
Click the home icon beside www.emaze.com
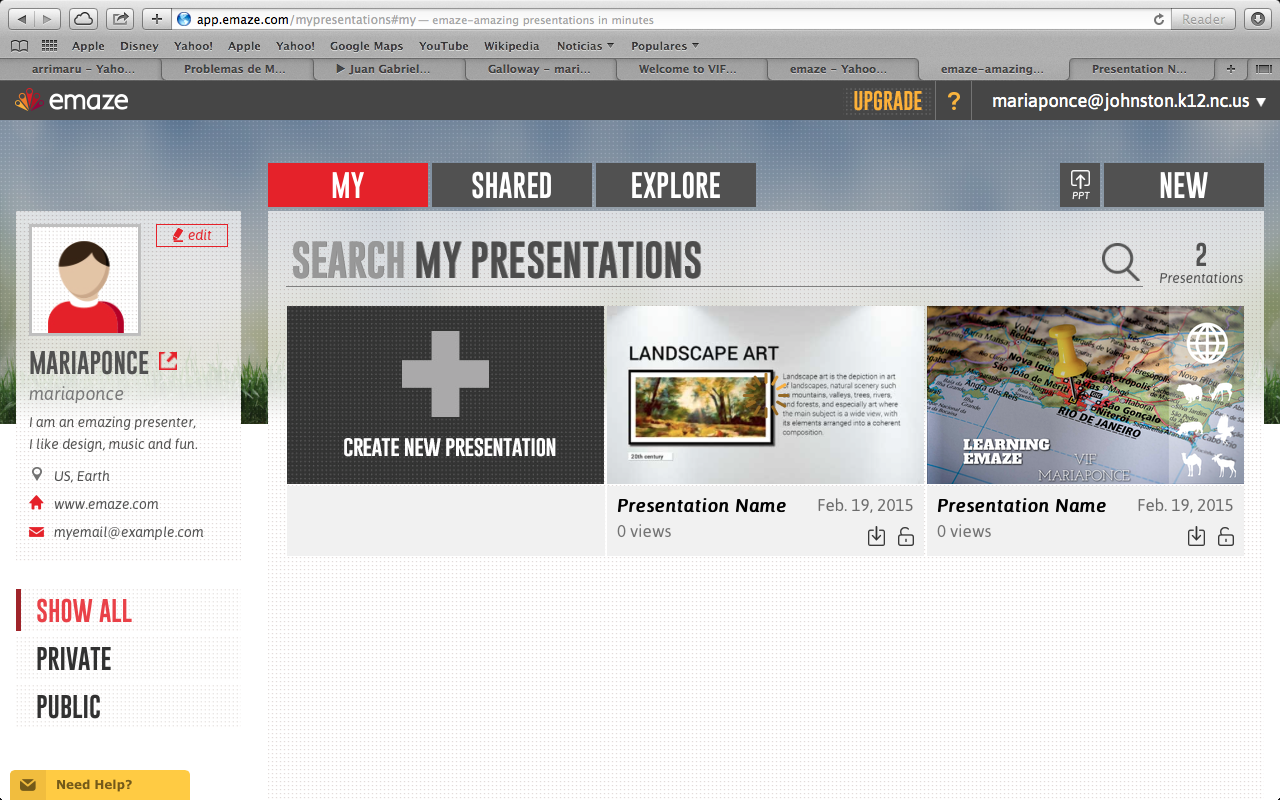pos(37,503)
